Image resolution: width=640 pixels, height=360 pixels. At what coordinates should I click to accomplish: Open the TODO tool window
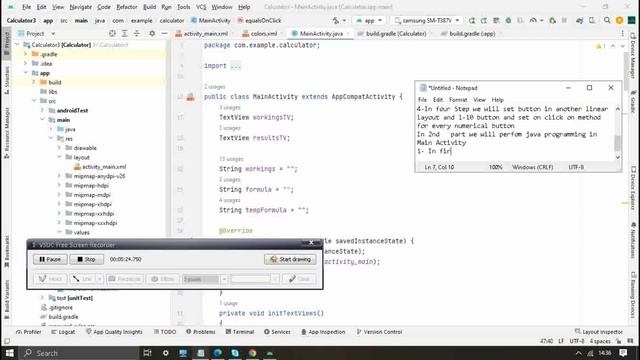164,332
